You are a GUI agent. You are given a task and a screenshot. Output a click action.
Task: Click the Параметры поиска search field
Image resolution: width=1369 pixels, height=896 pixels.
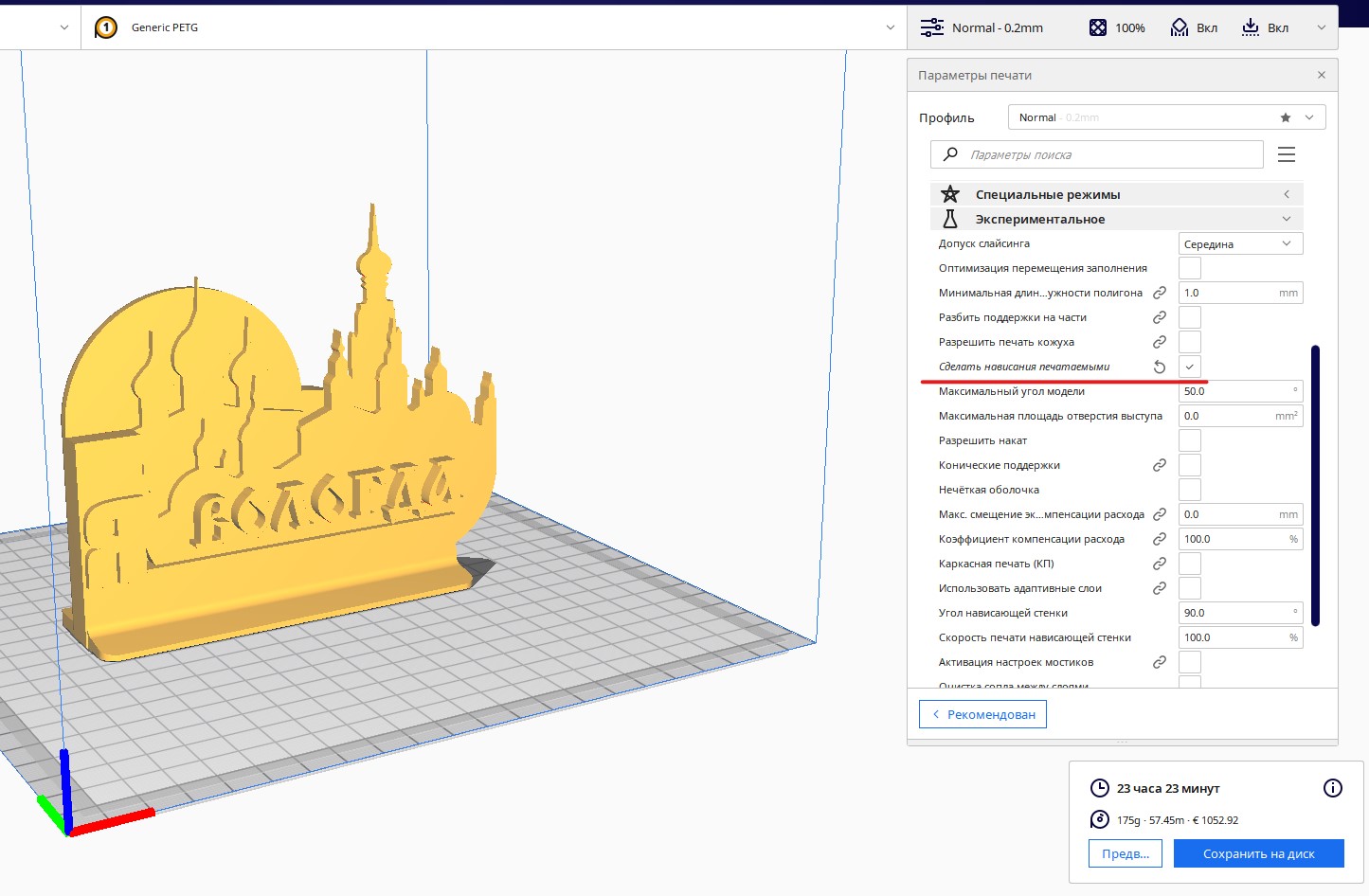point(1108,154)
